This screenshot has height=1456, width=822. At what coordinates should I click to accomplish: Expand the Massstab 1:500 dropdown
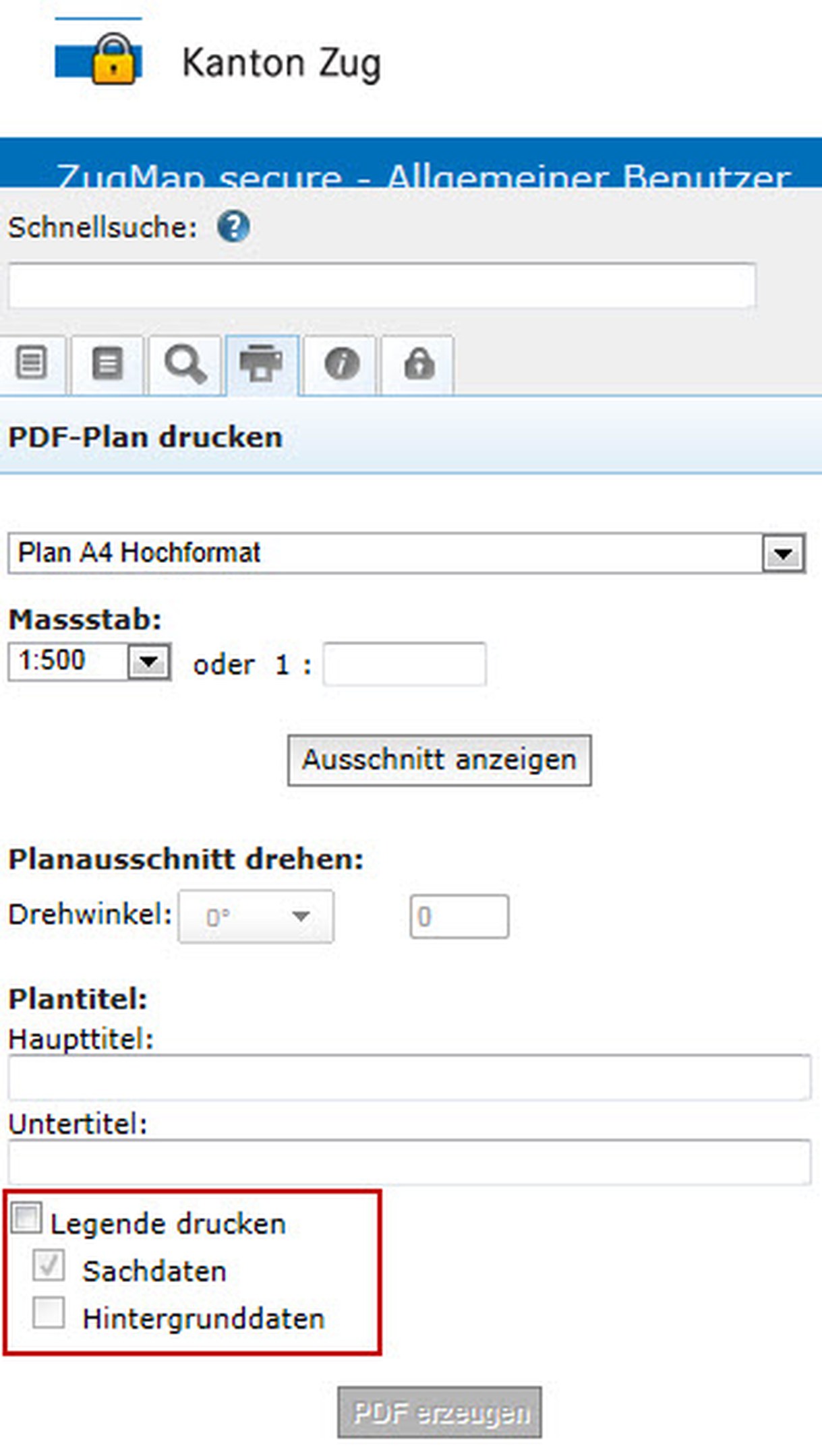tap(148, 662)
